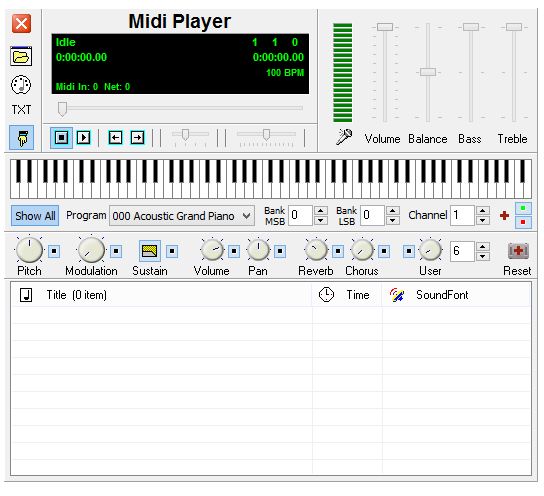Start playback with the play button
Image resolution: width=544 pixels, height=496 pixels.
tap(84, 138)
